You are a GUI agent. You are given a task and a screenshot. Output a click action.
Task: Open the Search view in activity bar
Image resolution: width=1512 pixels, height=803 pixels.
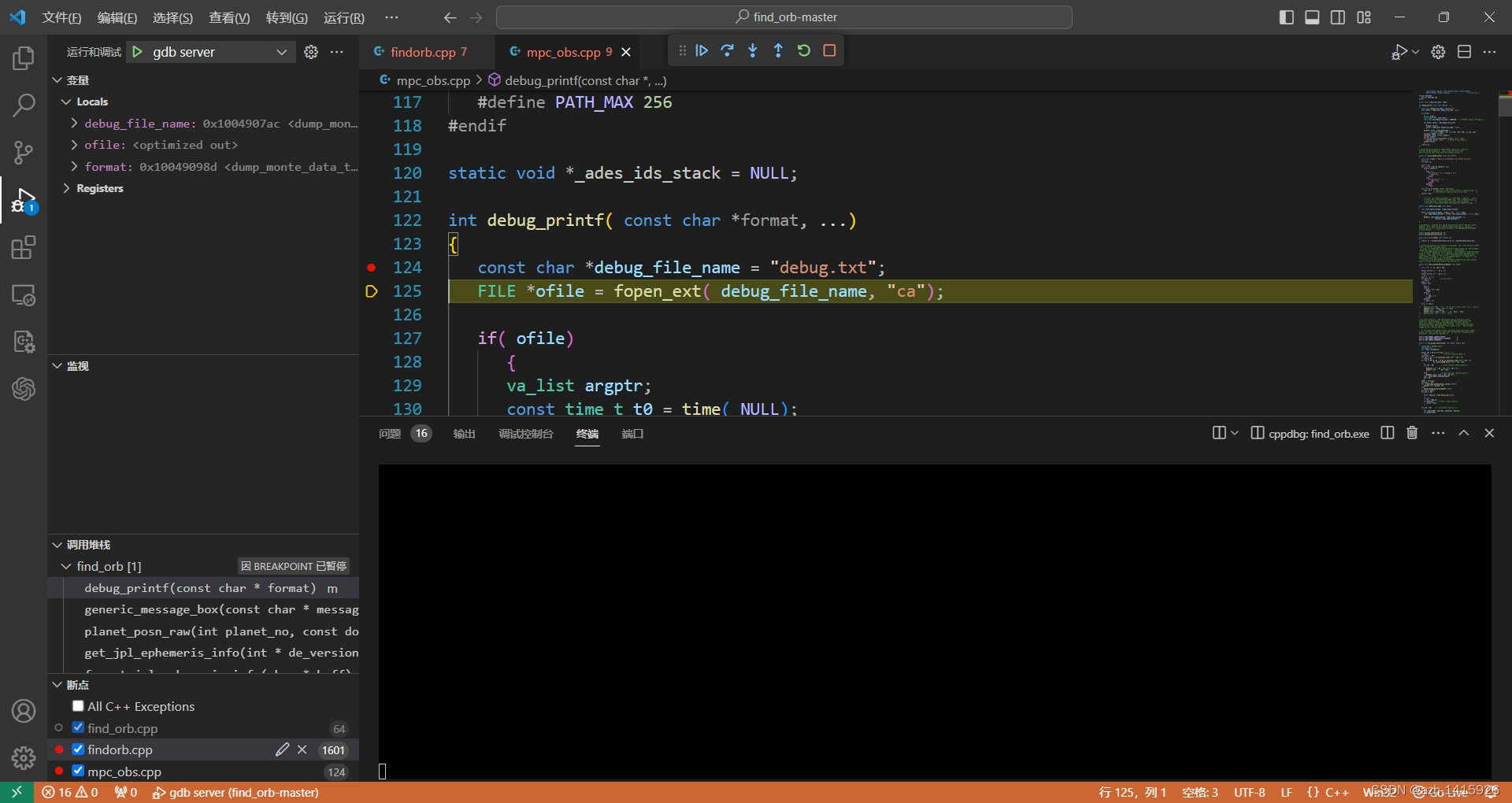click(x=24, y=105)
